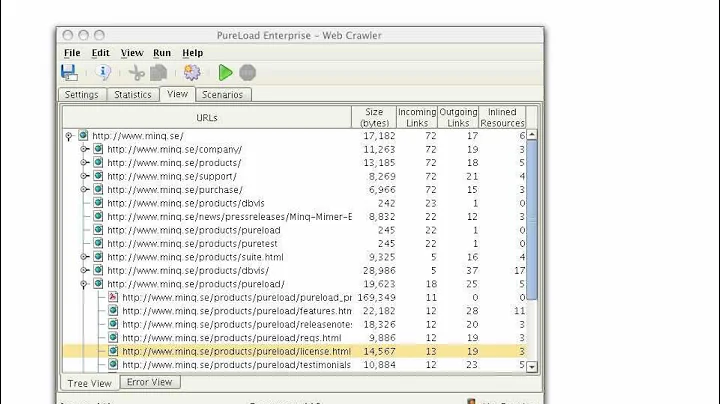Click page icon of reqs.html row
The width and height of the screenshot is (720, 404).
tap(113, 337)
